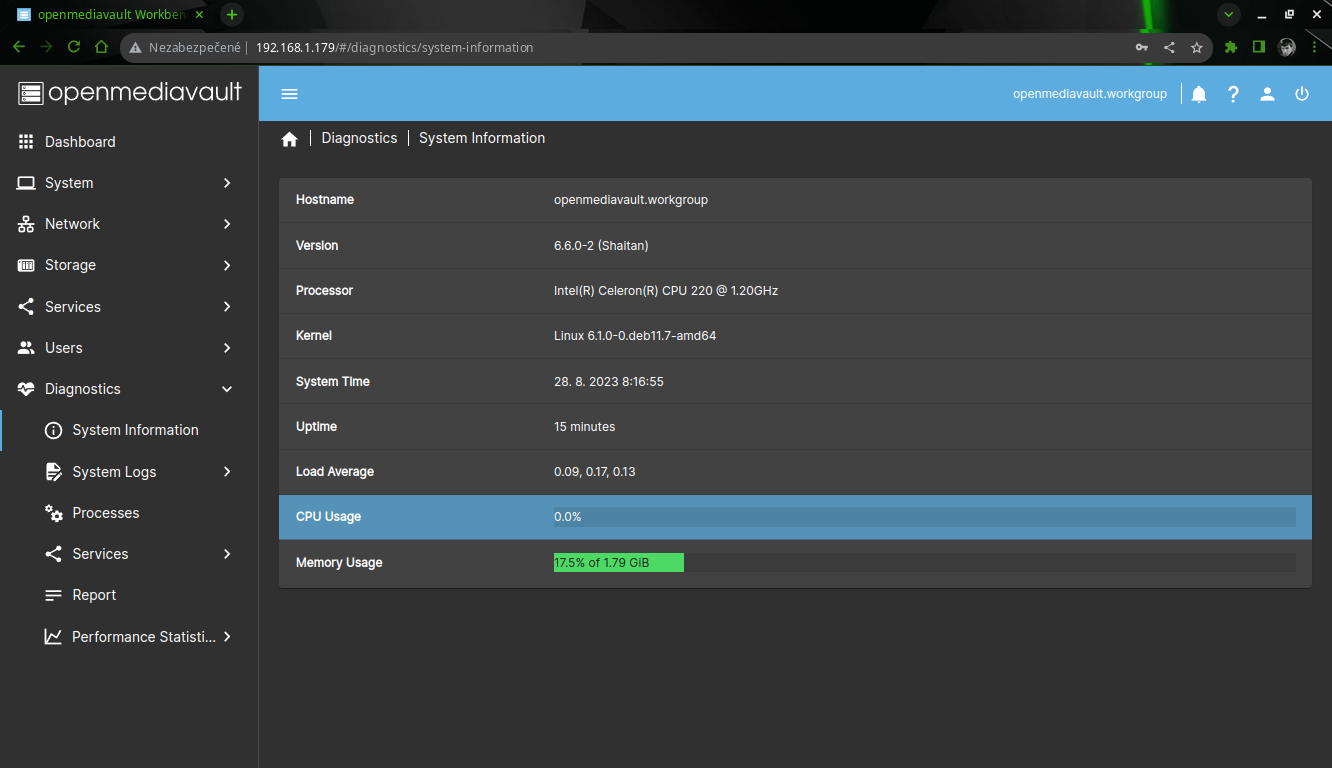Open the Dashboard grid icon

tap(26, 142)
